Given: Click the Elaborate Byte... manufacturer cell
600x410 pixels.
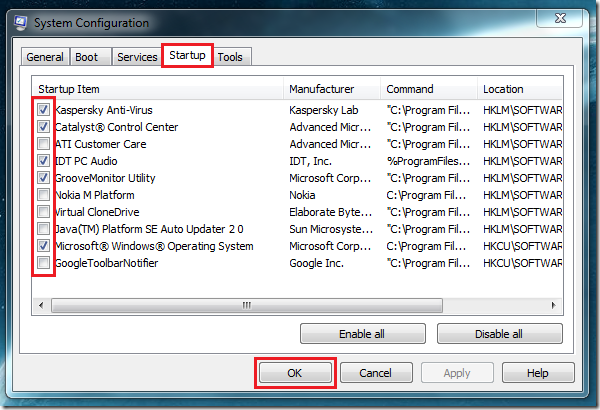Looking at the screenshot, I should pyautogui.click(x=331, y=212).
